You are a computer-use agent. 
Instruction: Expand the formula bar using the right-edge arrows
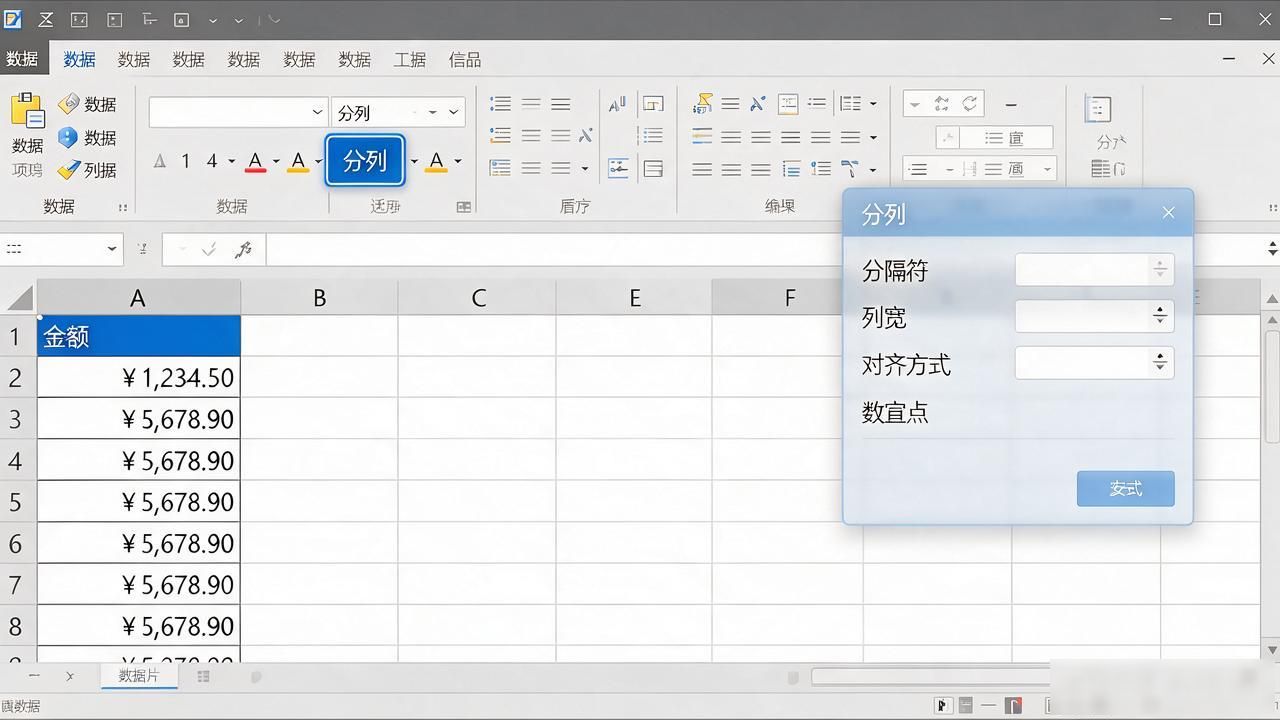click(1272, 249)
